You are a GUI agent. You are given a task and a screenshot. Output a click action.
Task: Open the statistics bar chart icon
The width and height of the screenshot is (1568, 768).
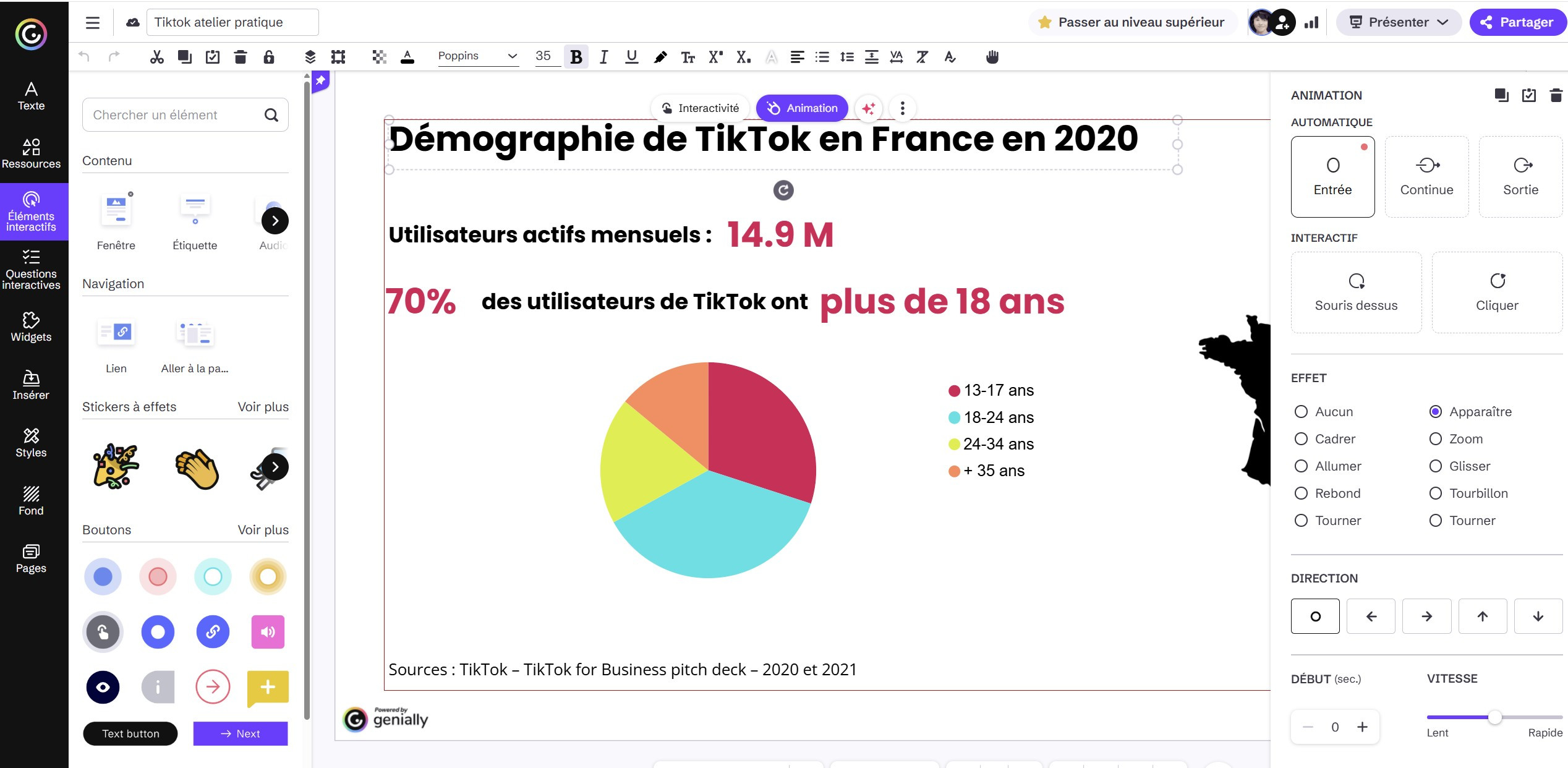click(1311, 23)
